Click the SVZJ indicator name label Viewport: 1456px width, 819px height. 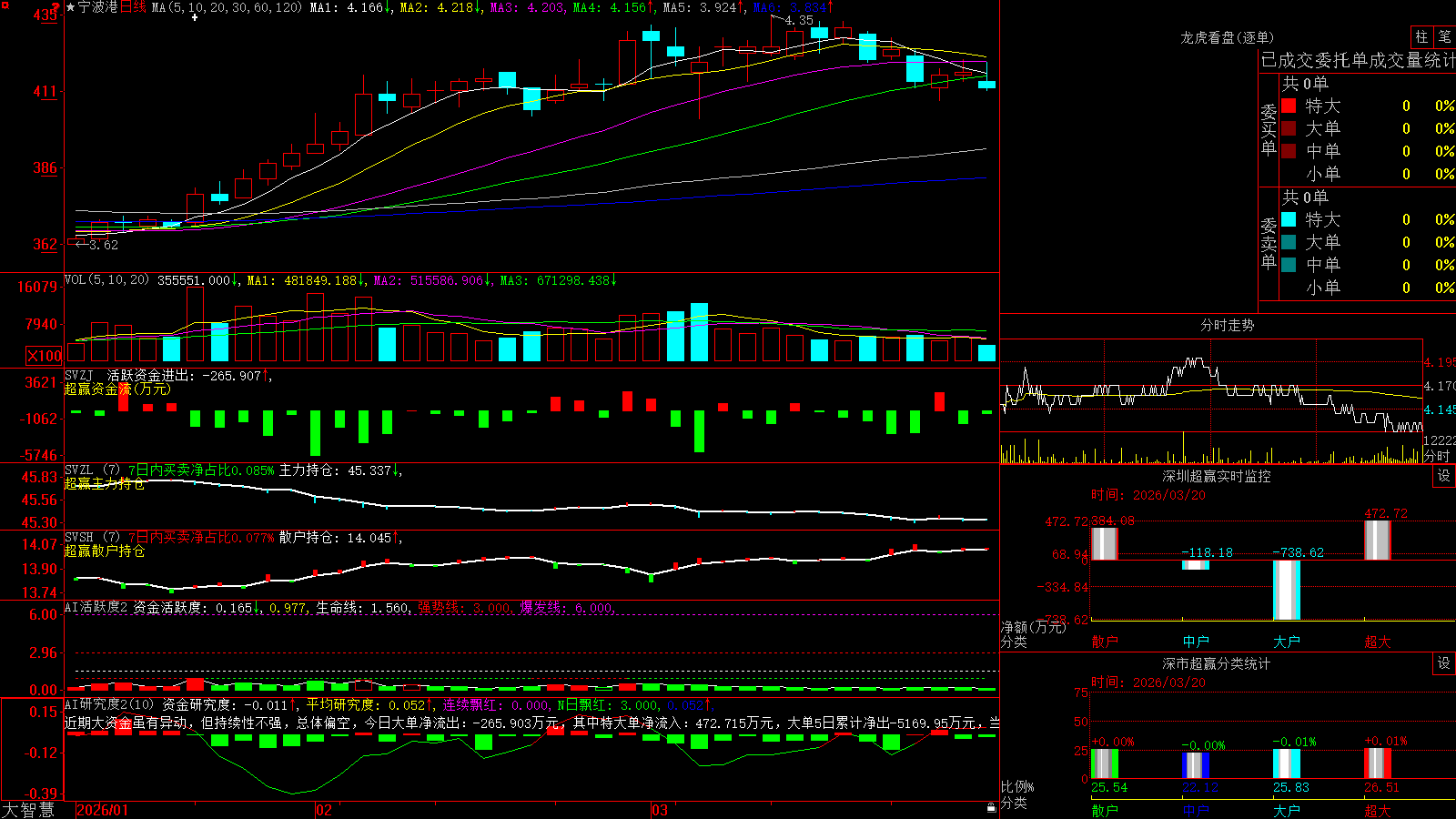pyautogui.click(x=79, y=375)
